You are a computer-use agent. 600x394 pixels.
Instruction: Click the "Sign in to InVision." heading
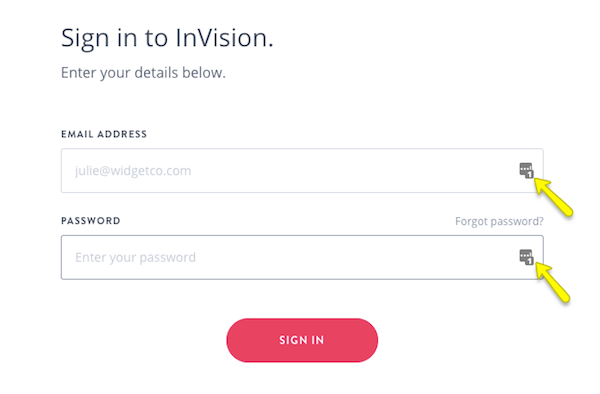(x=167, y=39)
